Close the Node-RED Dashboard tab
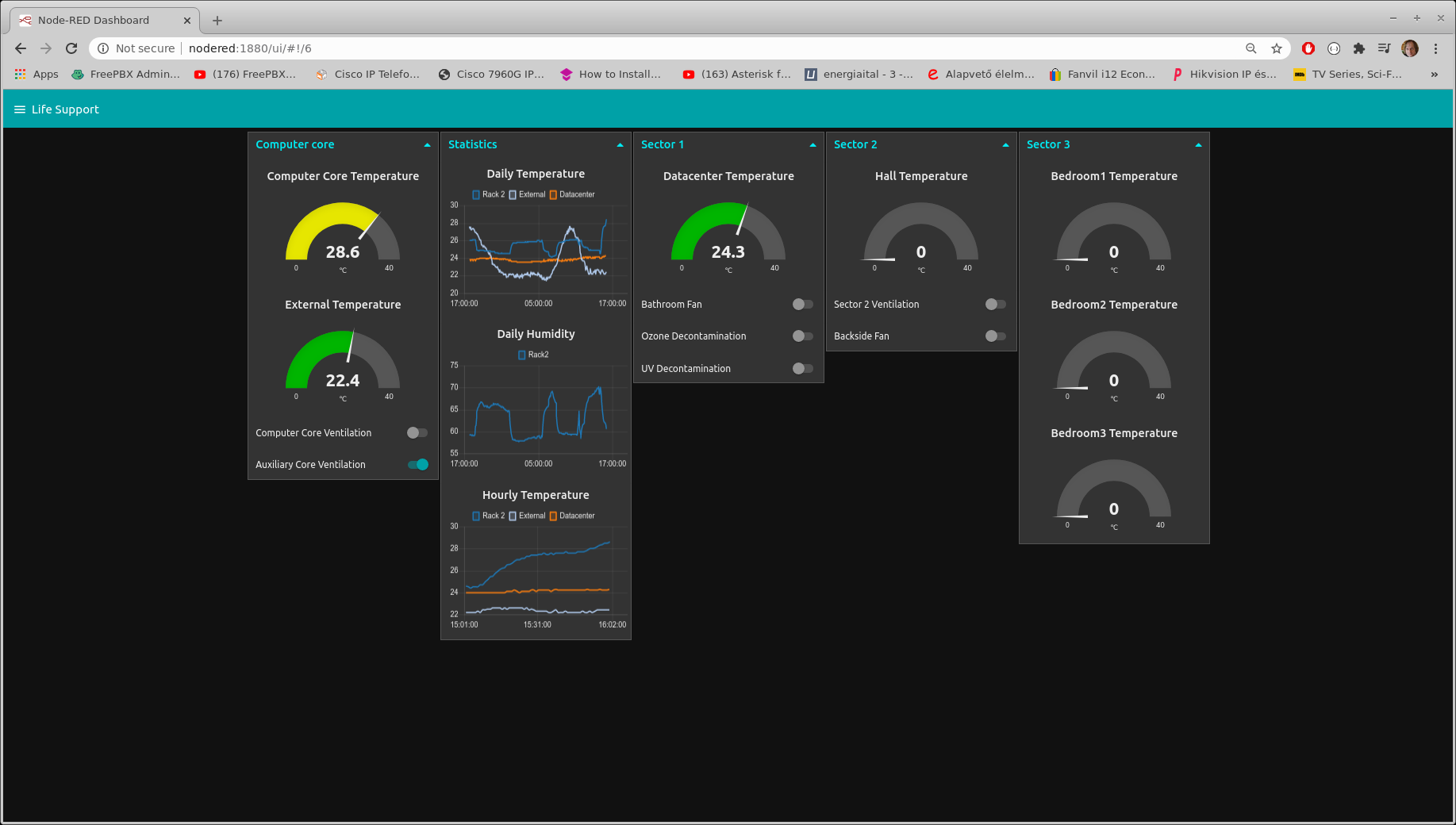This screenshot has width=1456, height=825. (x=187, y=21)
